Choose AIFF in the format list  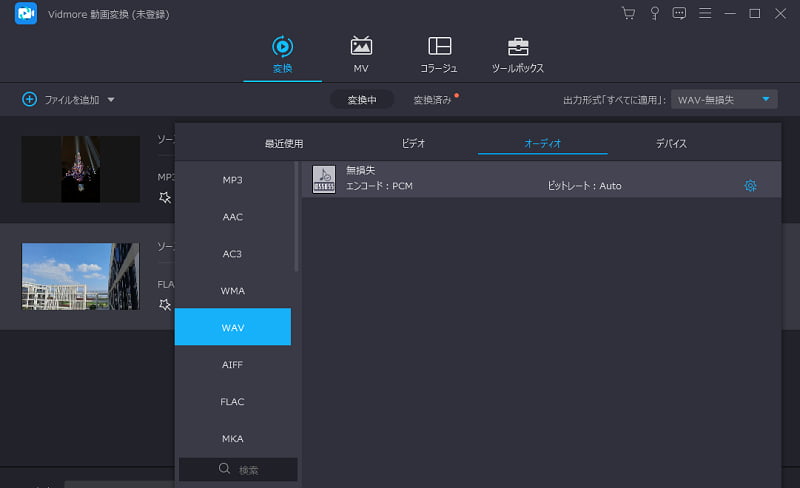click(x=233, y=364)
